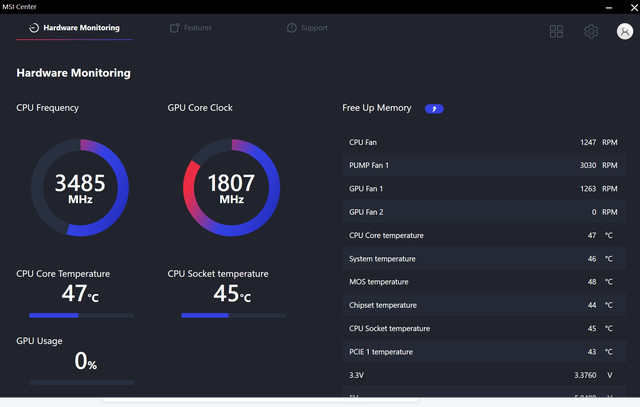Select the Chipset temperature row
The height and width of the screenshot is (407, 640).
click(x=484, y=305)
